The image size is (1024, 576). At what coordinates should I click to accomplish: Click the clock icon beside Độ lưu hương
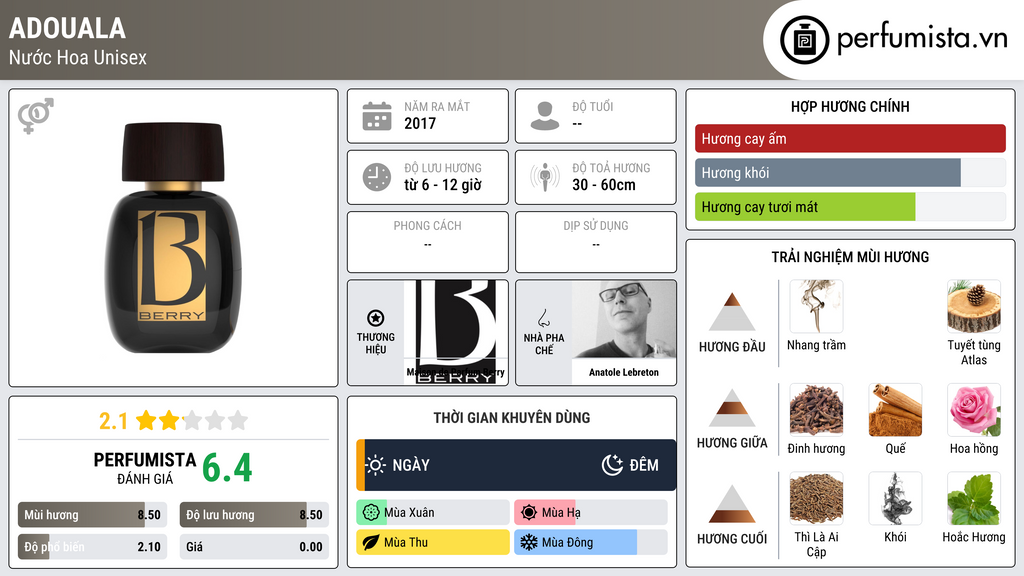pyautogui.click(x=377, y=177)
